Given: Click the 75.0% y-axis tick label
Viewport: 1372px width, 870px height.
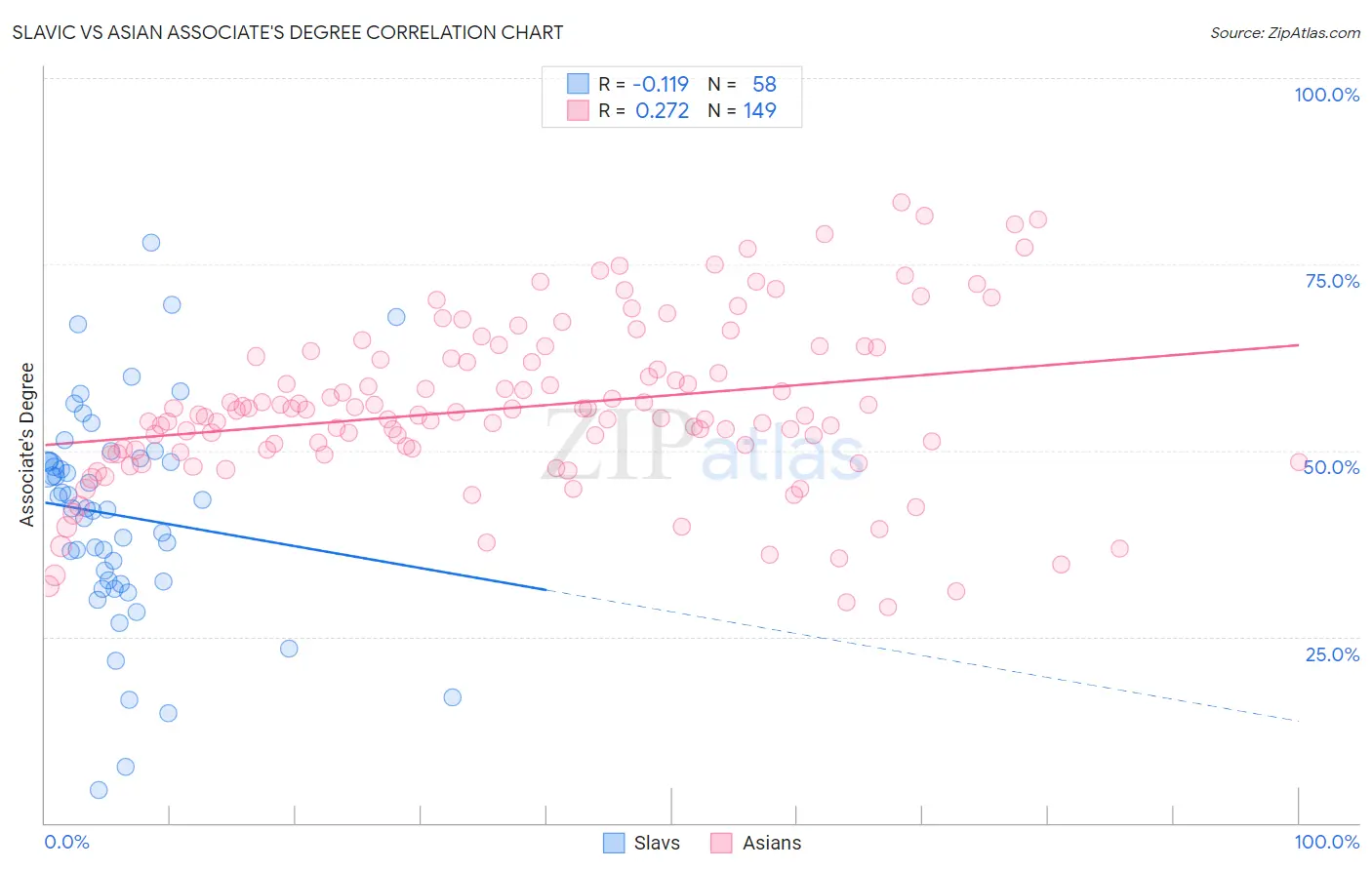Looking at the screenshot, I should (x=1332, y=281).
